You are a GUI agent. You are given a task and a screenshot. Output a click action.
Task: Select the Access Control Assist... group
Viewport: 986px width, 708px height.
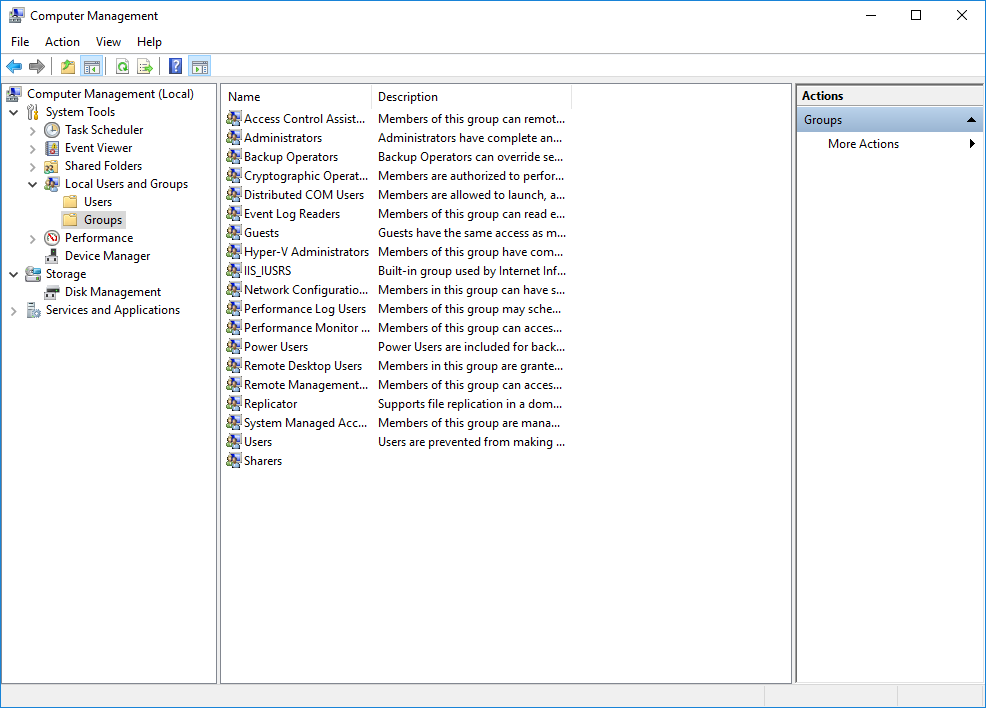[304, 118]
